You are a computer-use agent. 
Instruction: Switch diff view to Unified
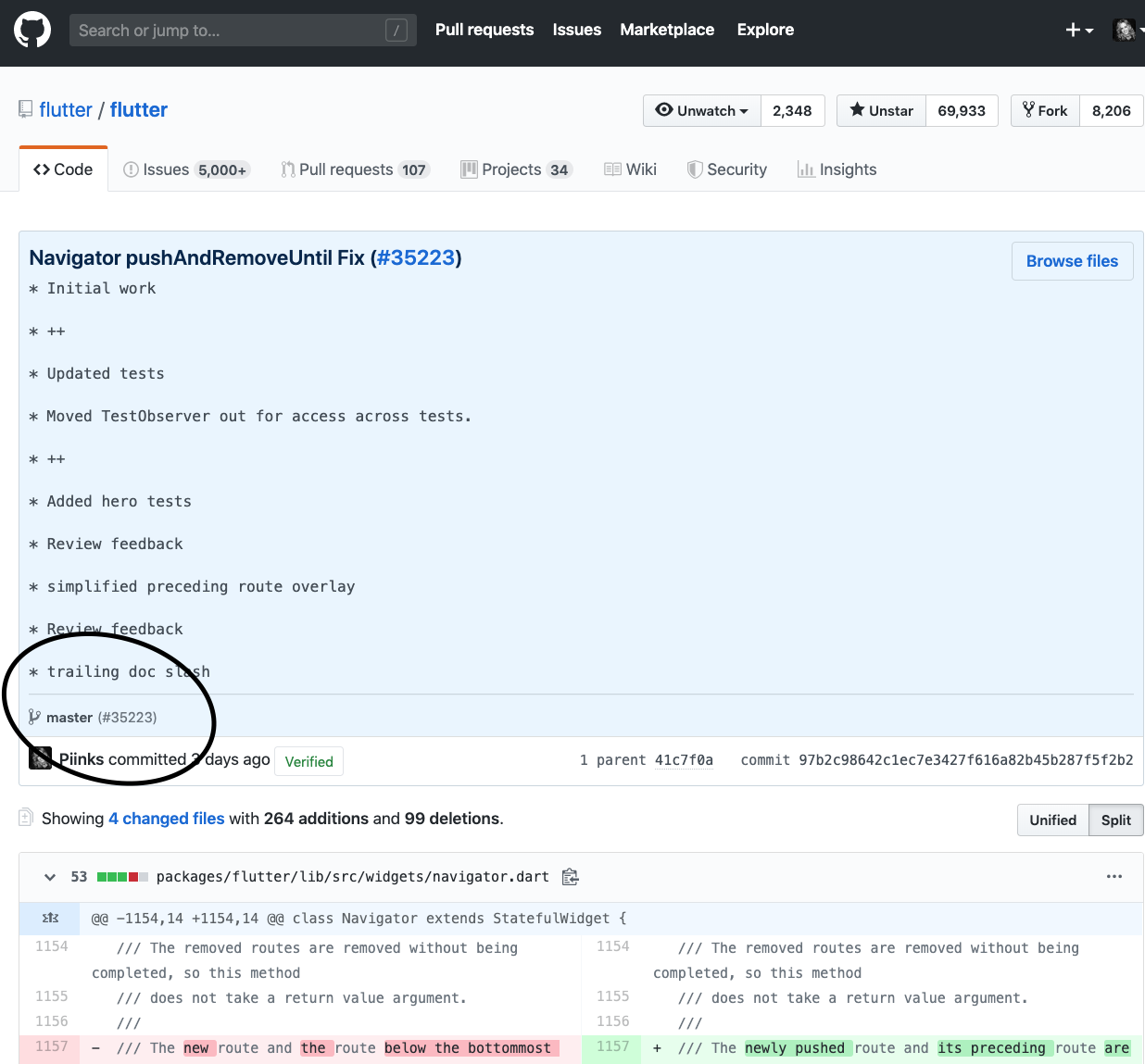(1053, 820)
